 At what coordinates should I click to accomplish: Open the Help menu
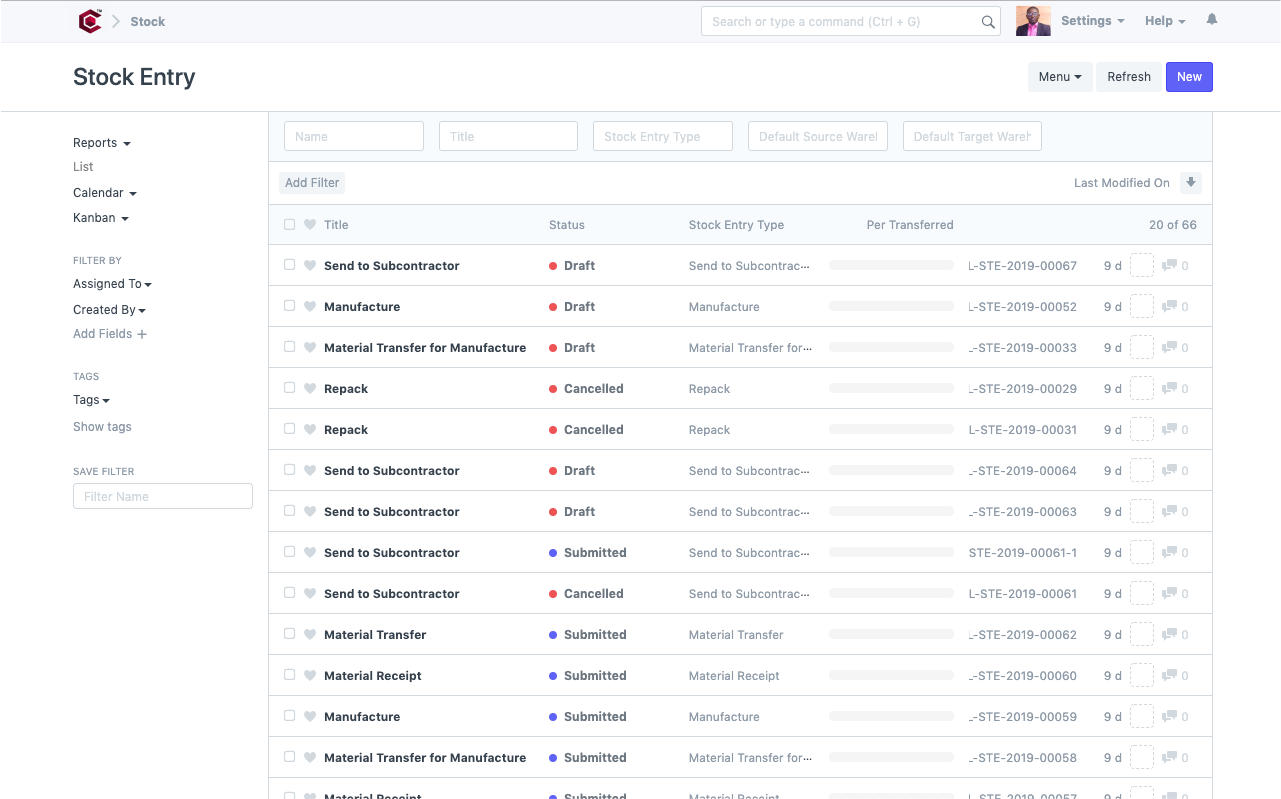[x=1164, y=20]
